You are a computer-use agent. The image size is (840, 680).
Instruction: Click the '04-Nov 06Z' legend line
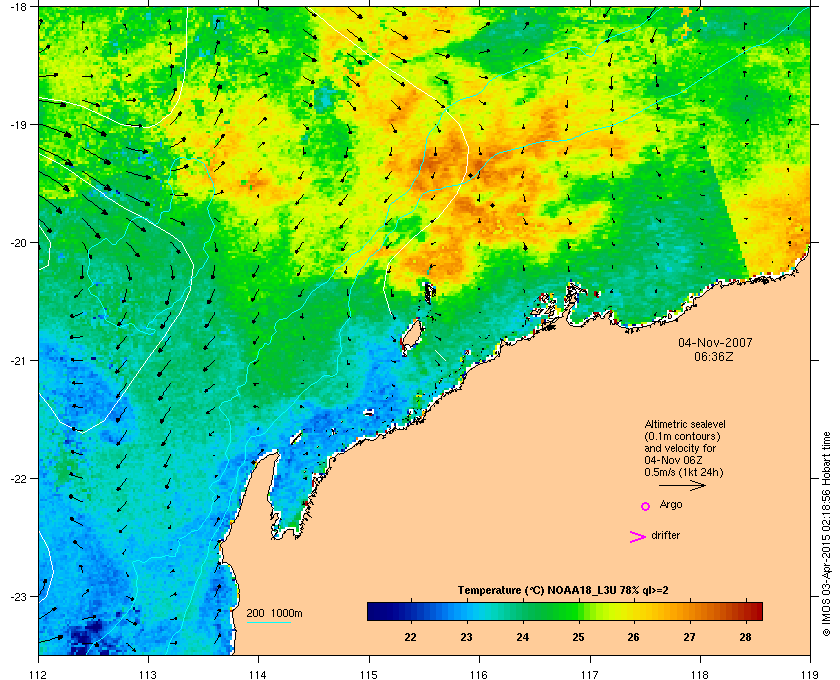[673, 460]
